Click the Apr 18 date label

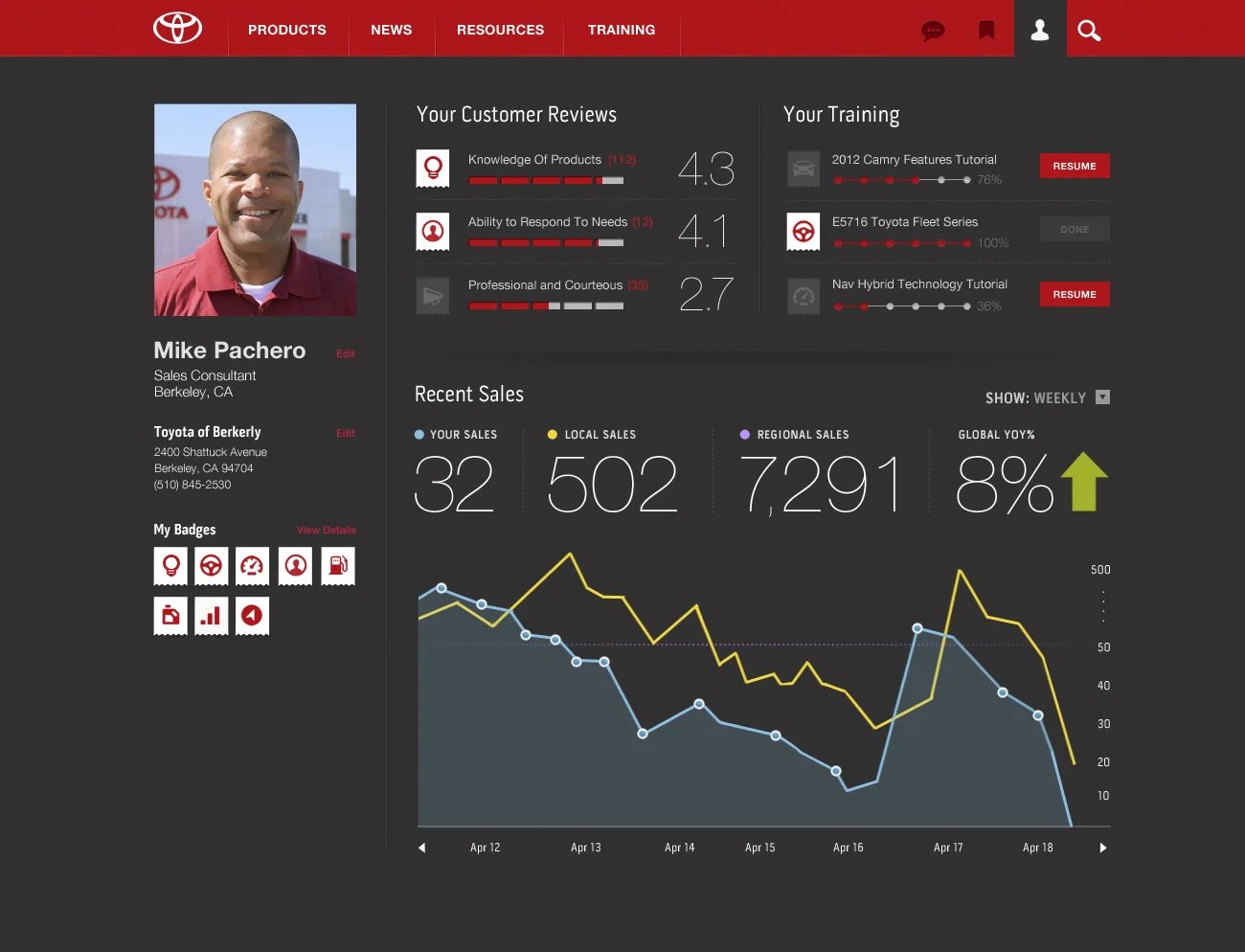click(1038, 848)
